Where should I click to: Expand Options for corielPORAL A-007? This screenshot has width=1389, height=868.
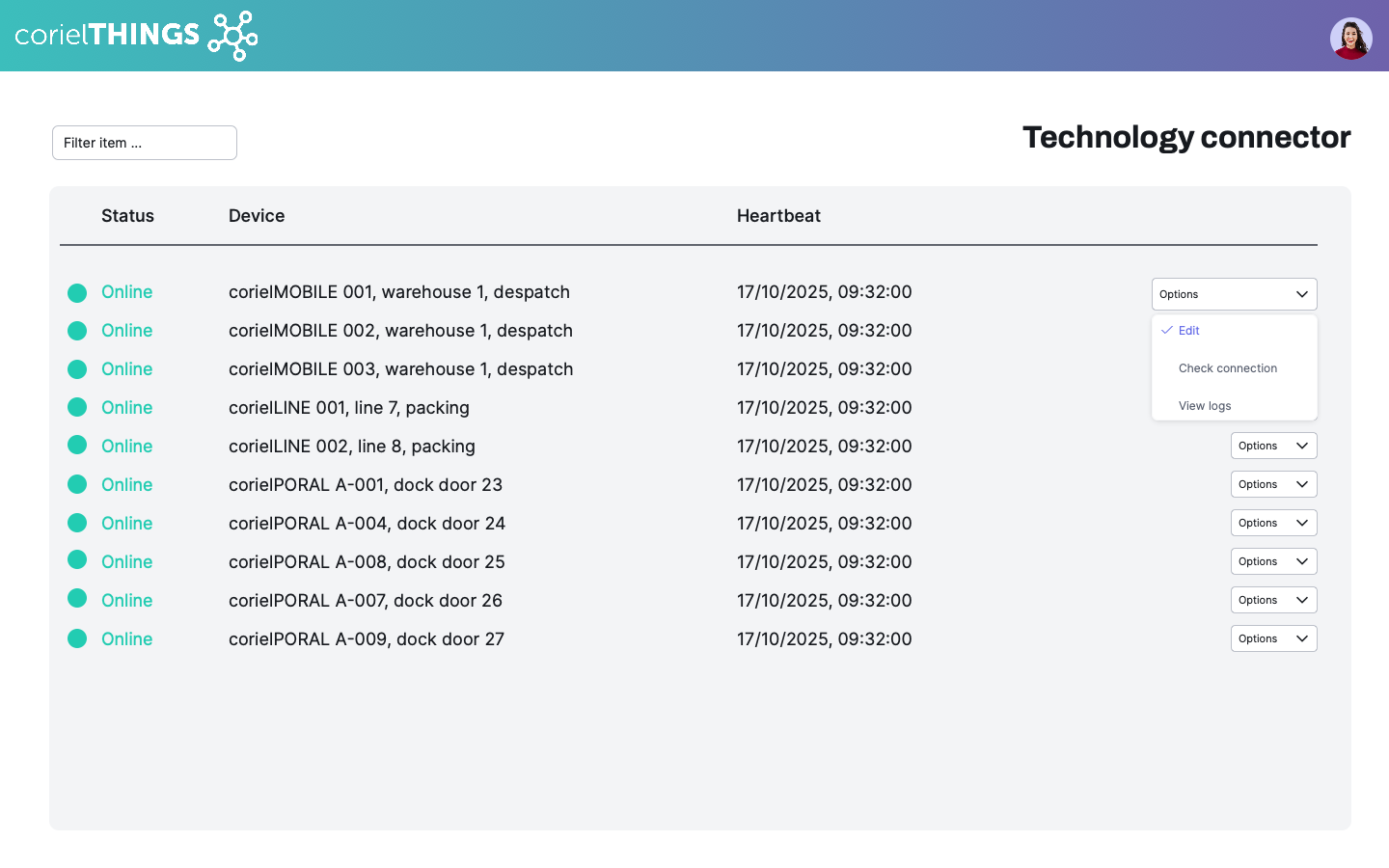1273,600
